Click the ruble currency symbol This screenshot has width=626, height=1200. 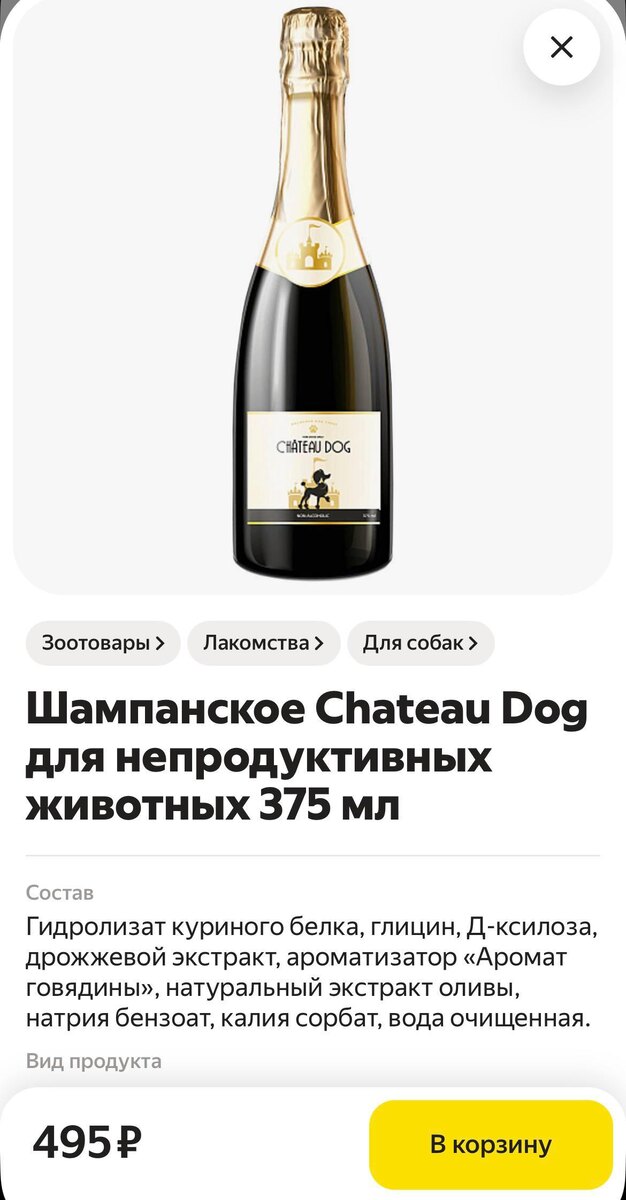tap(129, 1142)
